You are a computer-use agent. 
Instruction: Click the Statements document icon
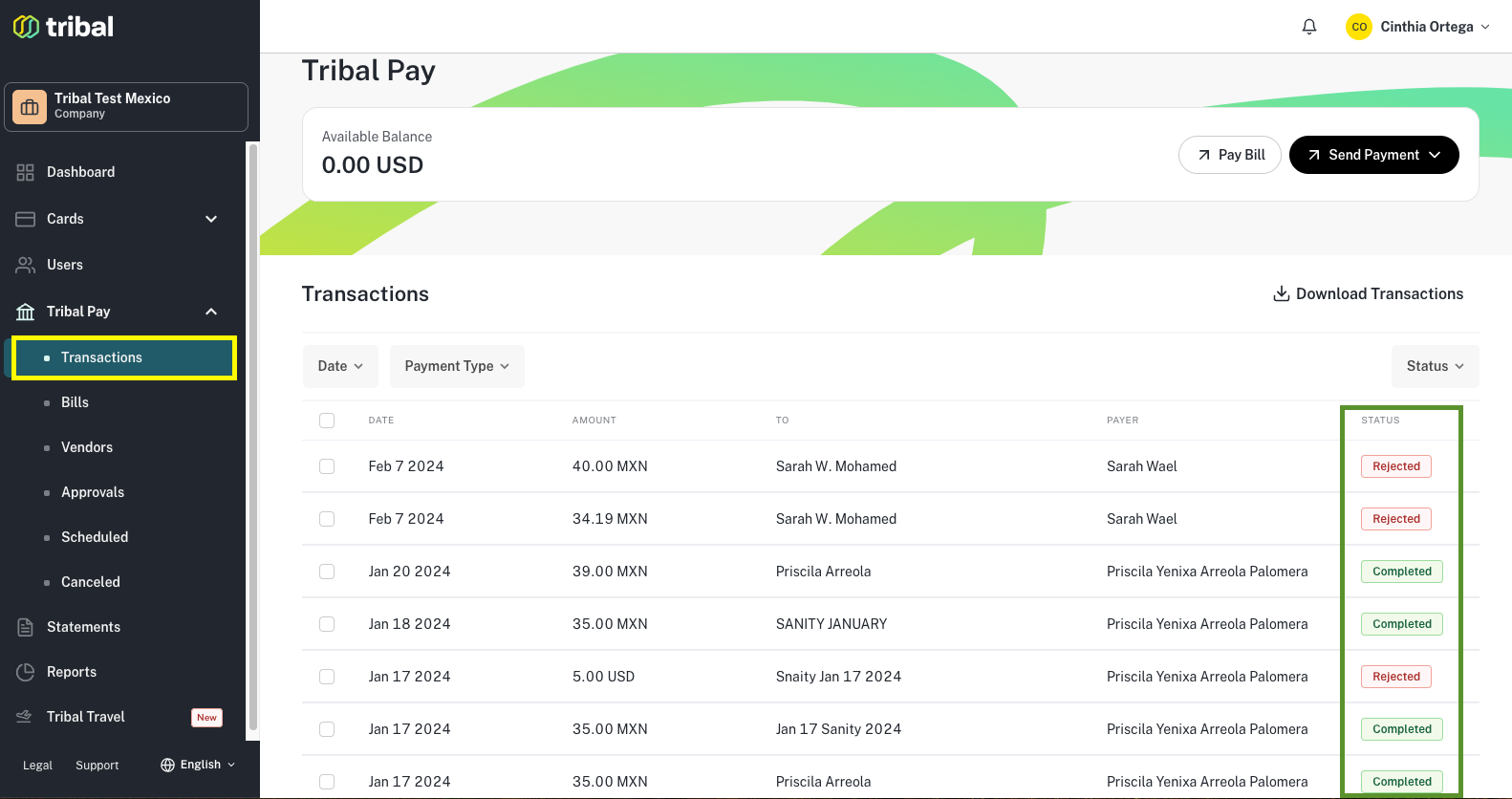click(x=26, y=627)
